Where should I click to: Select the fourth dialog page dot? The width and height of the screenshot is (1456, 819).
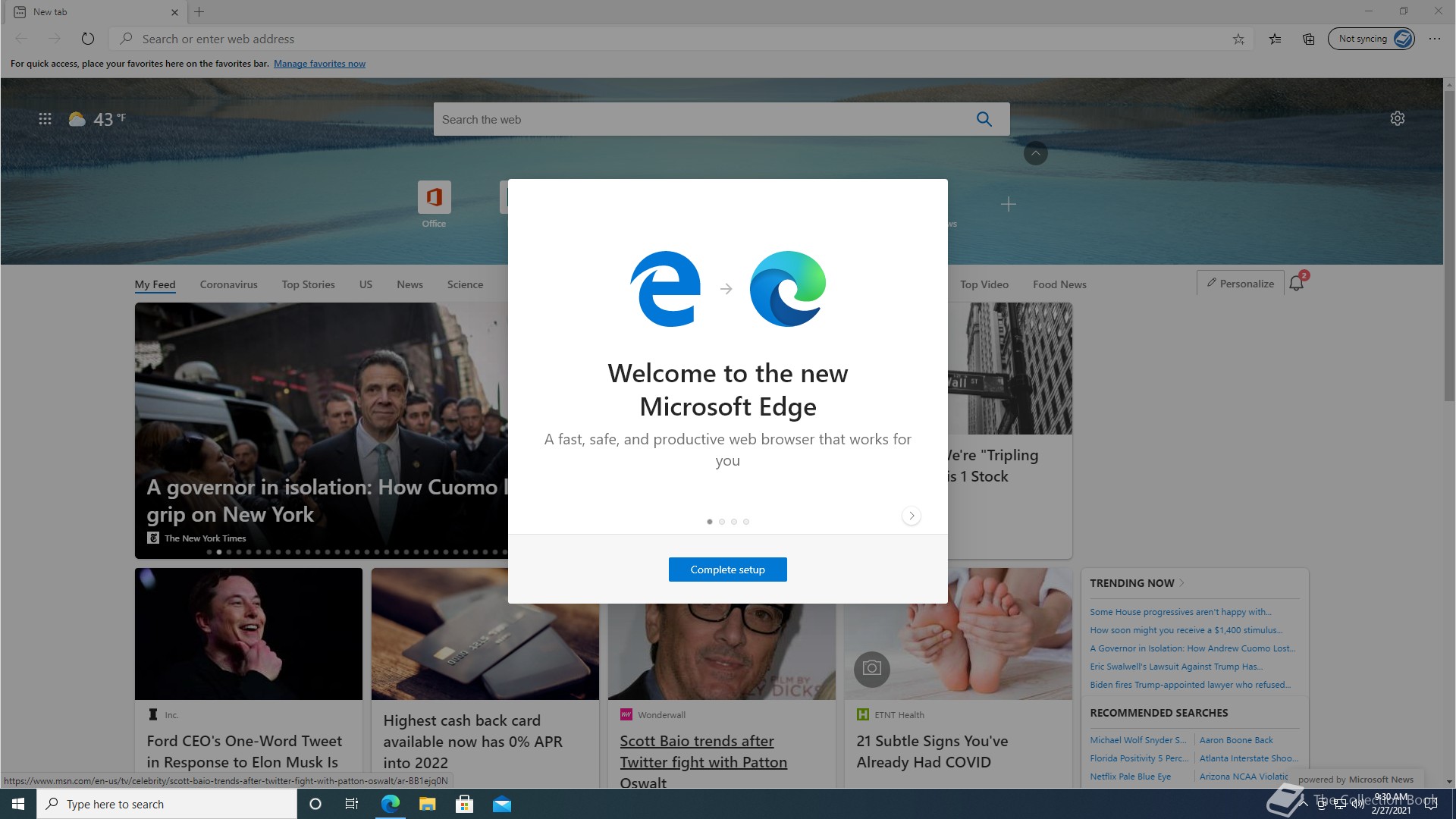click(x=746, y=522)
